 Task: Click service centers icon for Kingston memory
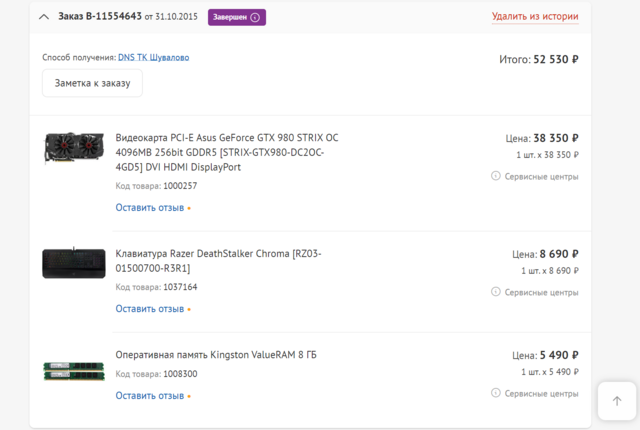pos(496,393)
